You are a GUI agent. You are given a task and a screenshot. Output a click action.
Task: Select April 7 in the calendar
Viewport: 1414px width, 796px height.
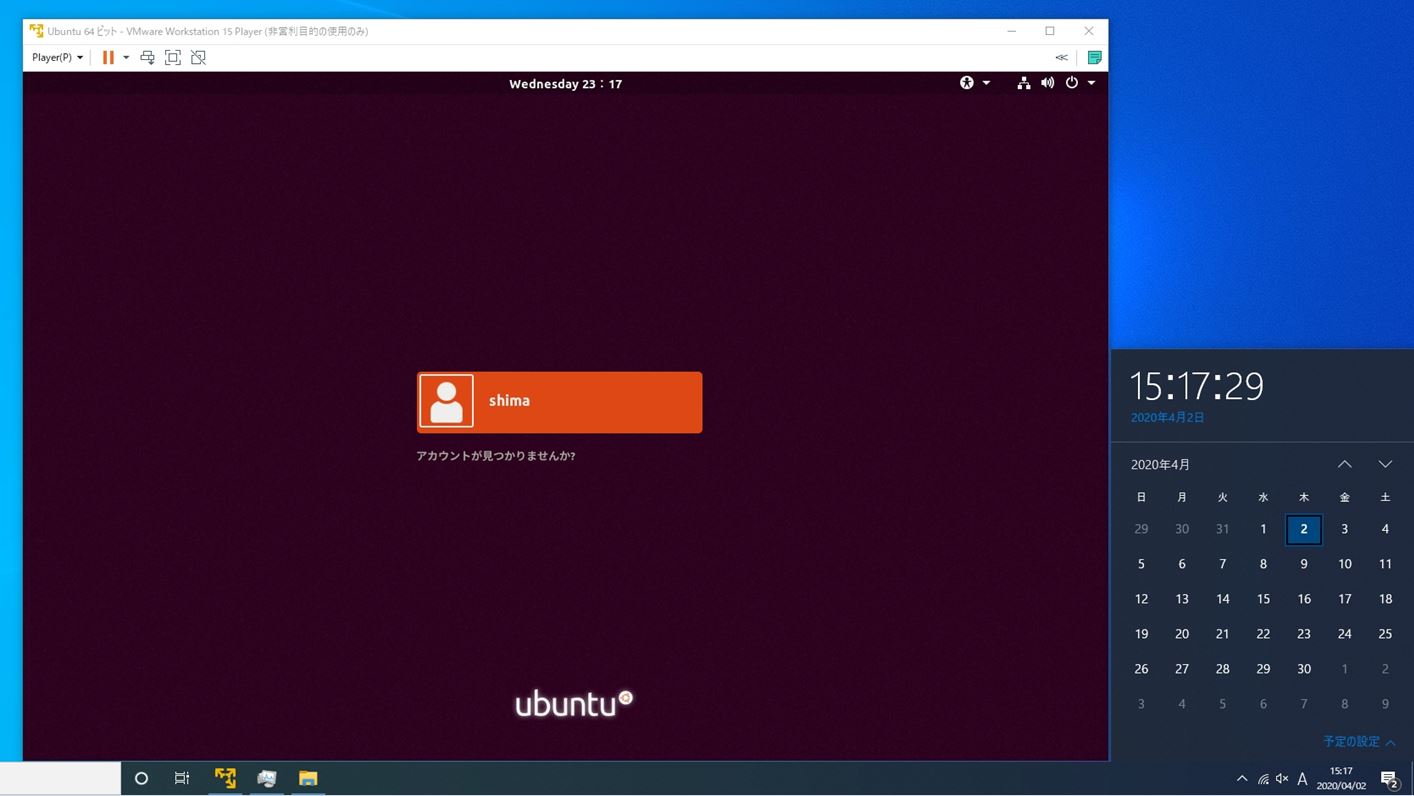click(x=1222, y=564)
